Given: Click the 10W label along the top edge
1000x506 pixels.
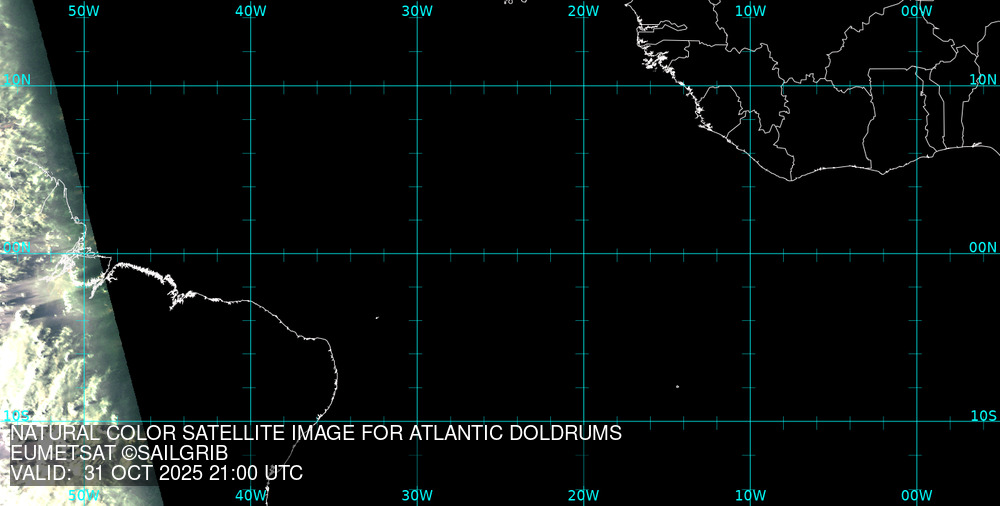Looking at the screenshot, I should (750, 11).
